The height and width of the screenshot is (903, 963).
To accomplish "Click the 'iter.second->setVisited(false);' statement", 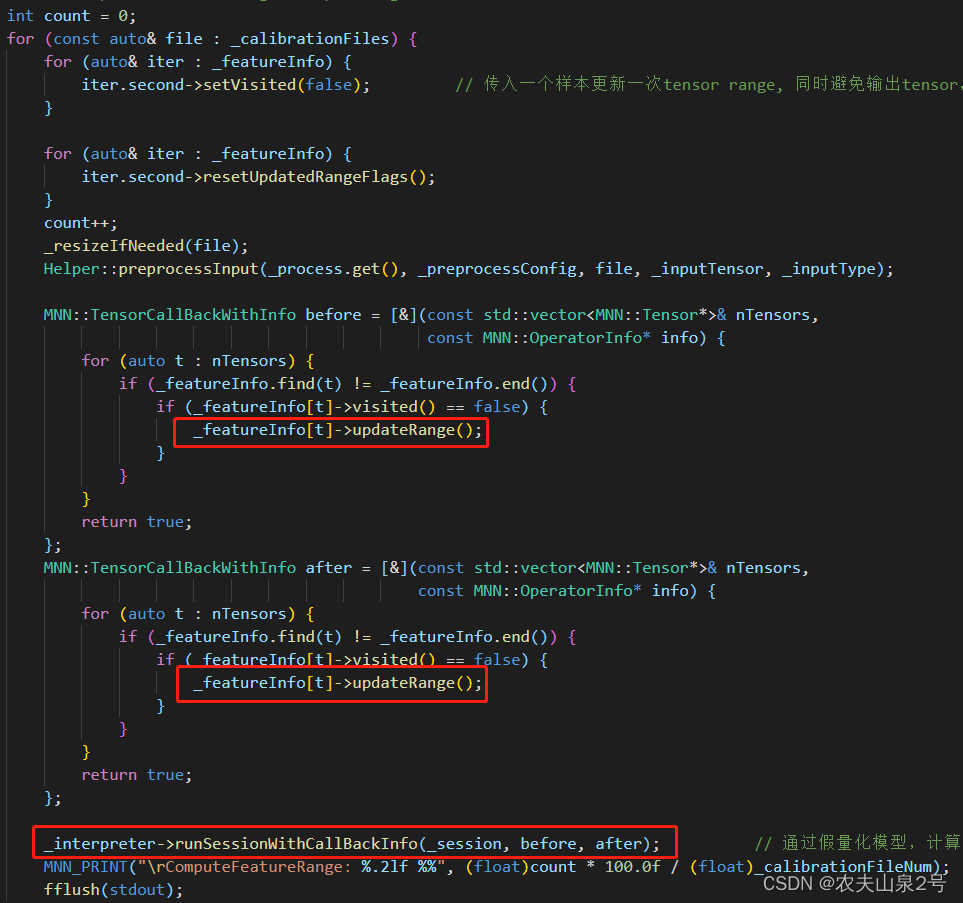I will pyautogui.click(x=226, y=85).
